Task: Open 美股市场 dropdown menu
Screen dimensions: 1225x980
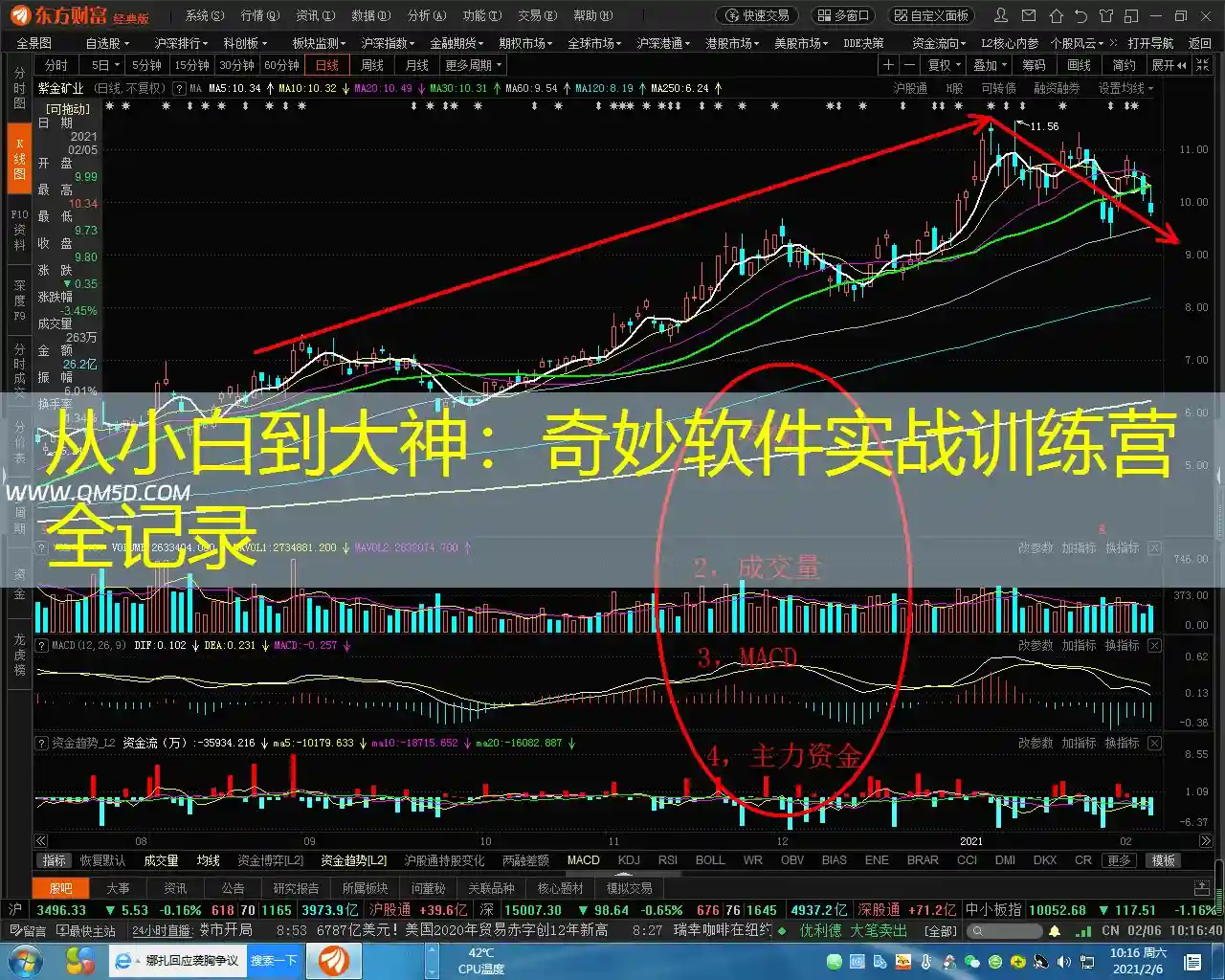Action: 802,43
